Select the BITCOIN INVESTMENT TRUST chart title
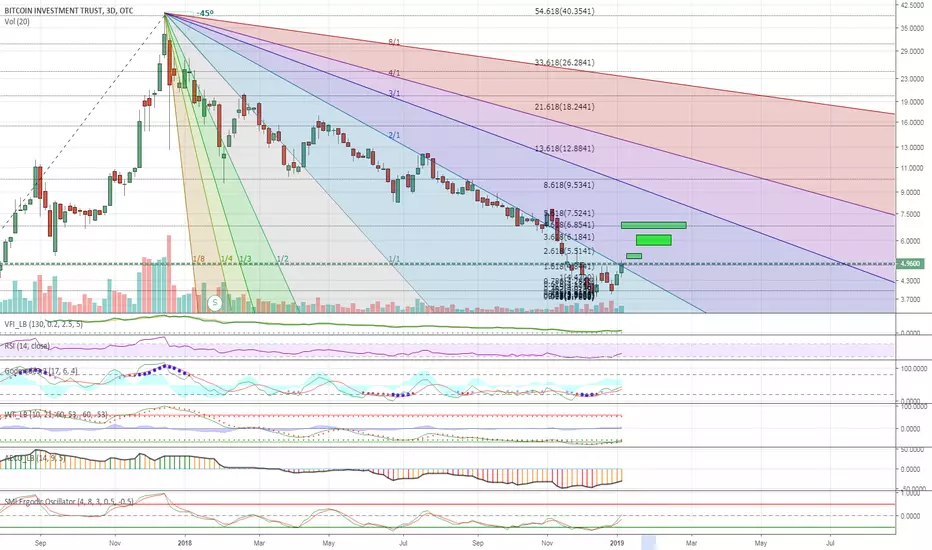Screen dimensions: 932x550 pos(69,11)
